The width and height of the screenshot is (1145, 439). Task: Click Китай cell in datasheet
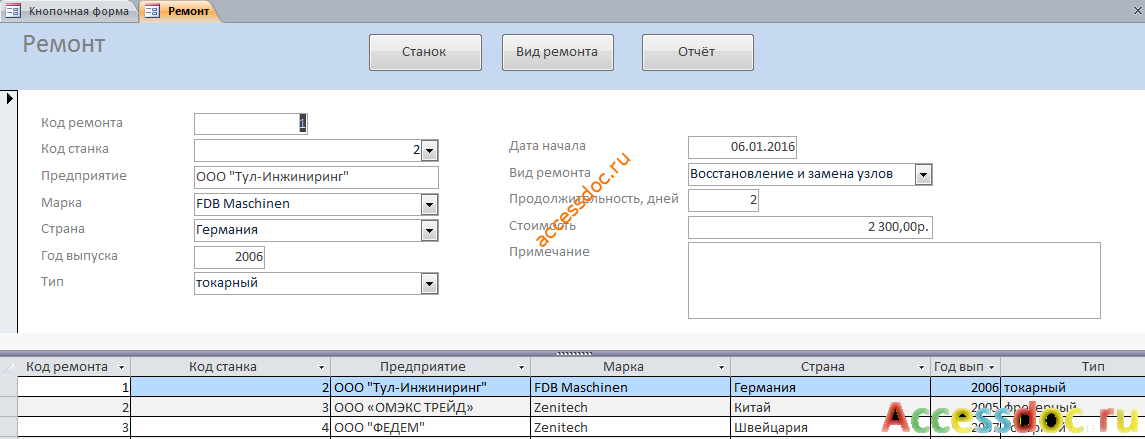click(830, 407)
